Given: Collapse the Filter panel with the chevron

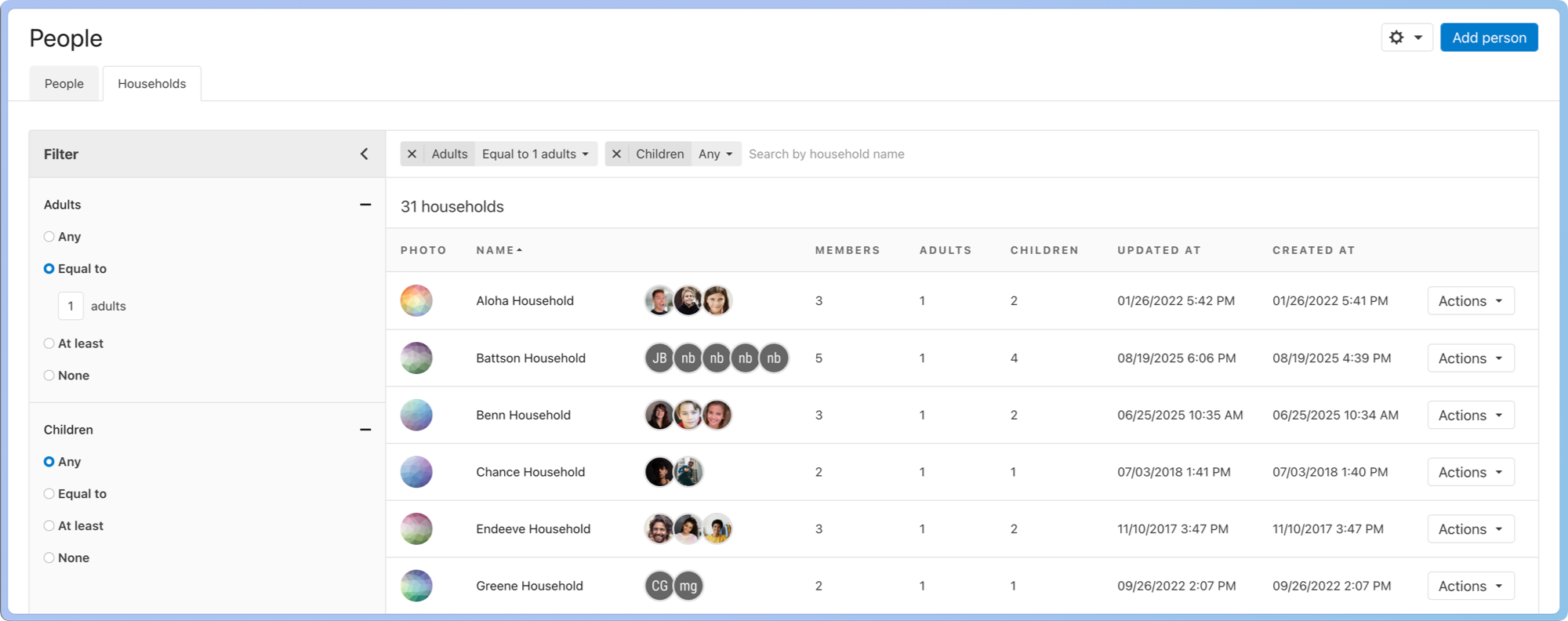Looking at the screenshot, I should pos(364,154).
